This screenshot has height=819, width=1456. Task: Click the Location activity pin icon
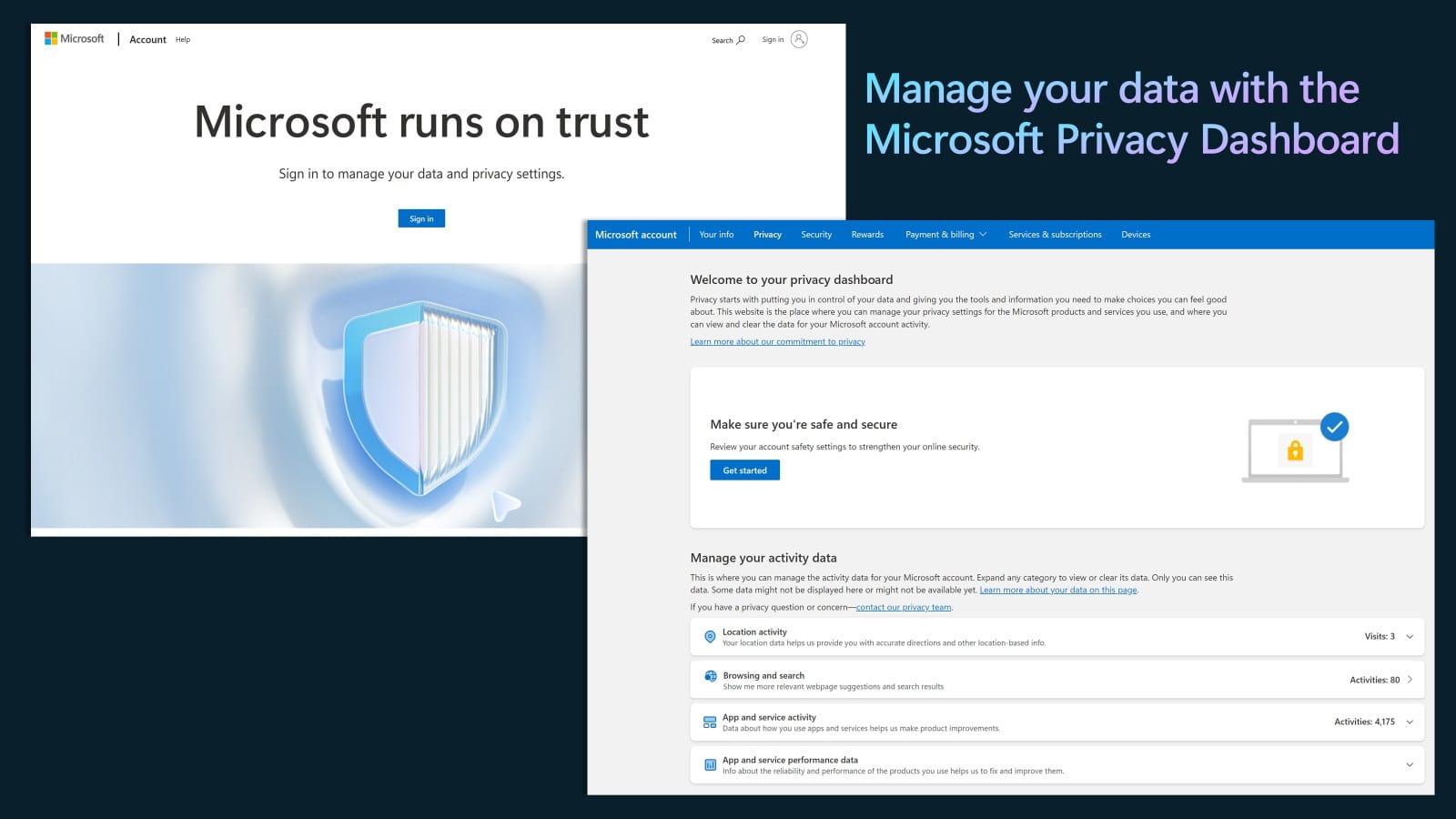tap(710, 637)
